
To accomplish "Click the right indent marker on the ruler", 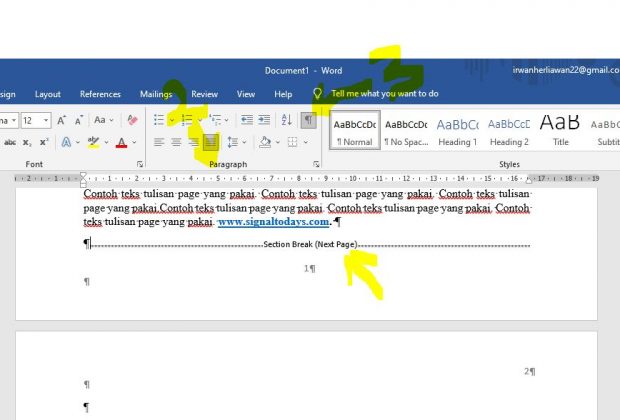I will point(529,180).
